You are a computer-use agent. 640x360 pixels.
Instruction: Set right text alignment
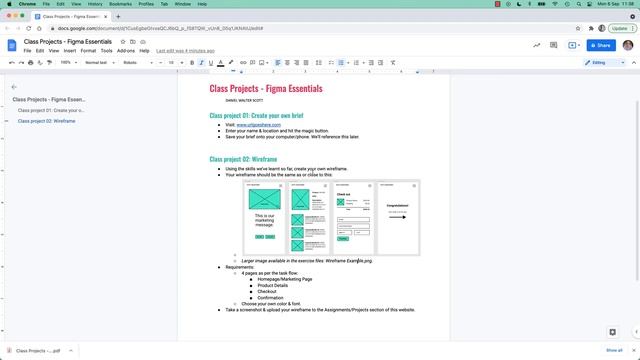click(297, 63)
